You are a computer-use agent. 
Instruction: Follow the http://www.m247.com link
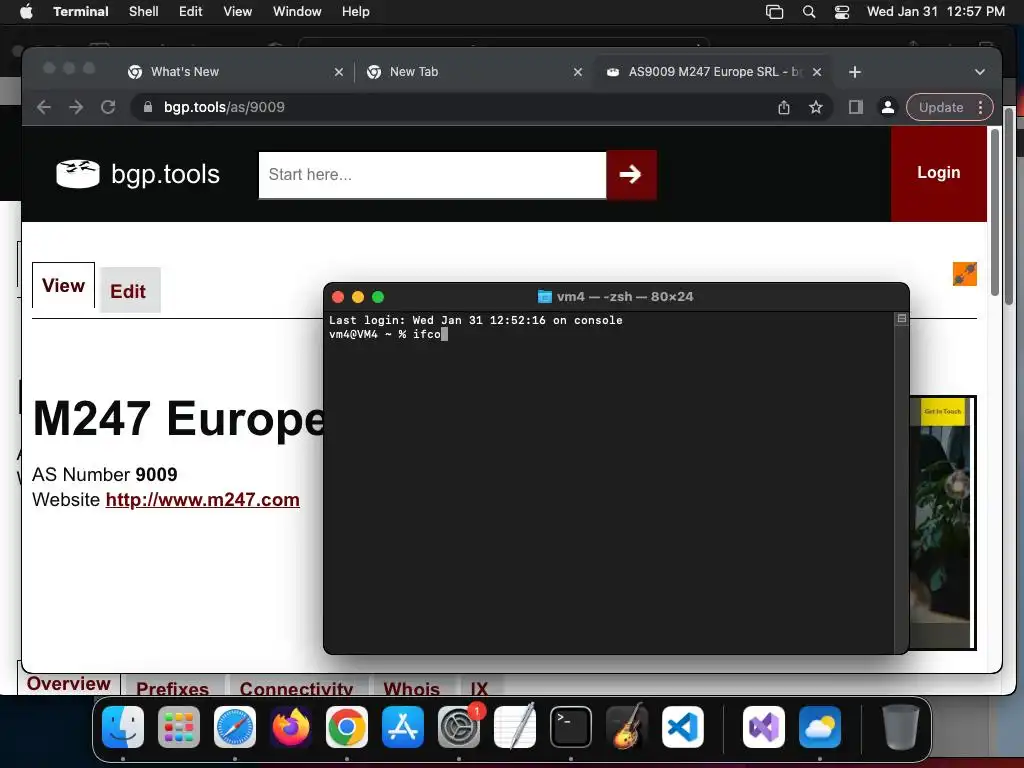click(x=202, y=500)
